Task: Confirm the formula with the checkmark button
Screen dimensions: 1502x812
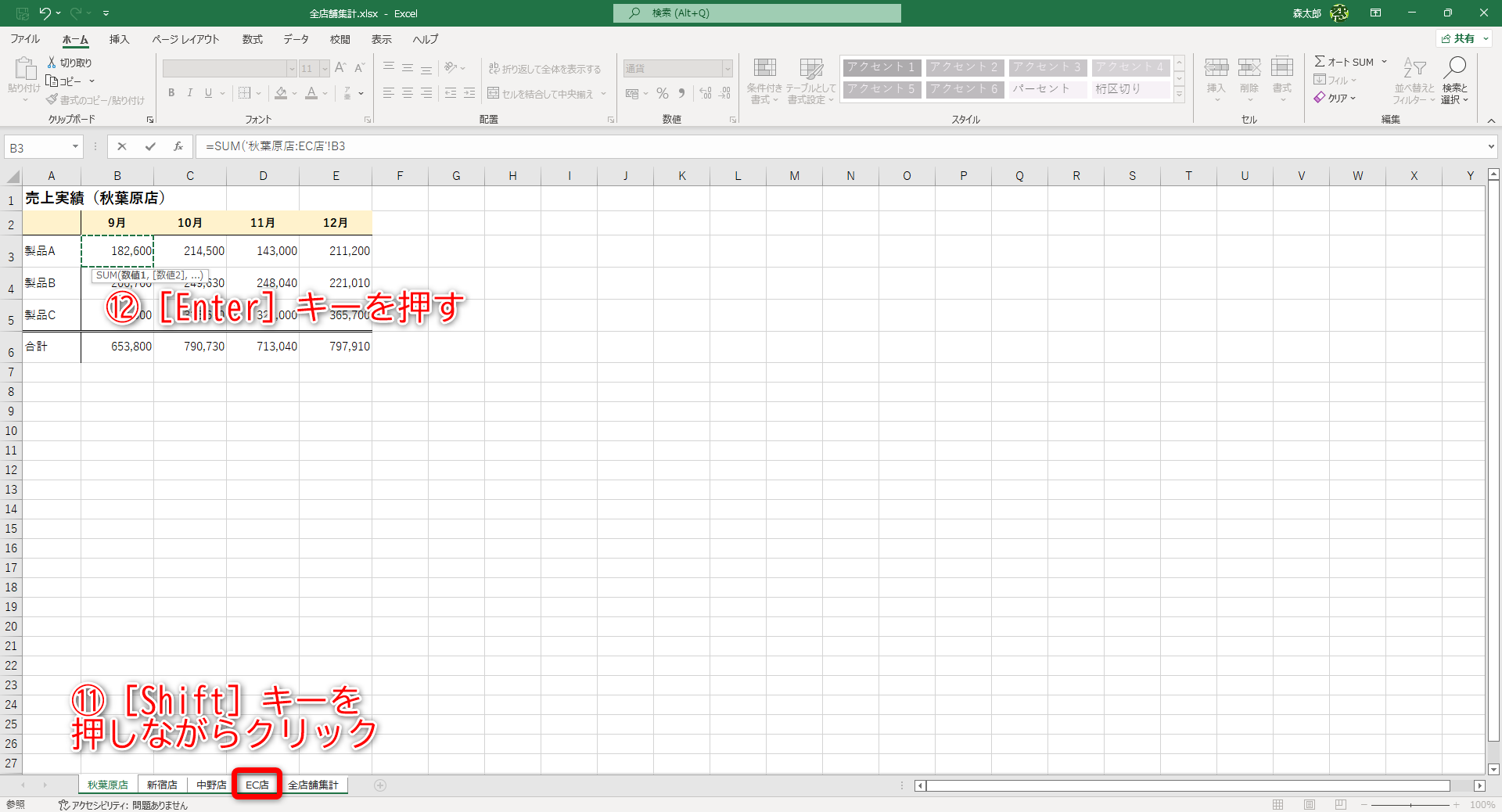Action: [x=150, y=146]
